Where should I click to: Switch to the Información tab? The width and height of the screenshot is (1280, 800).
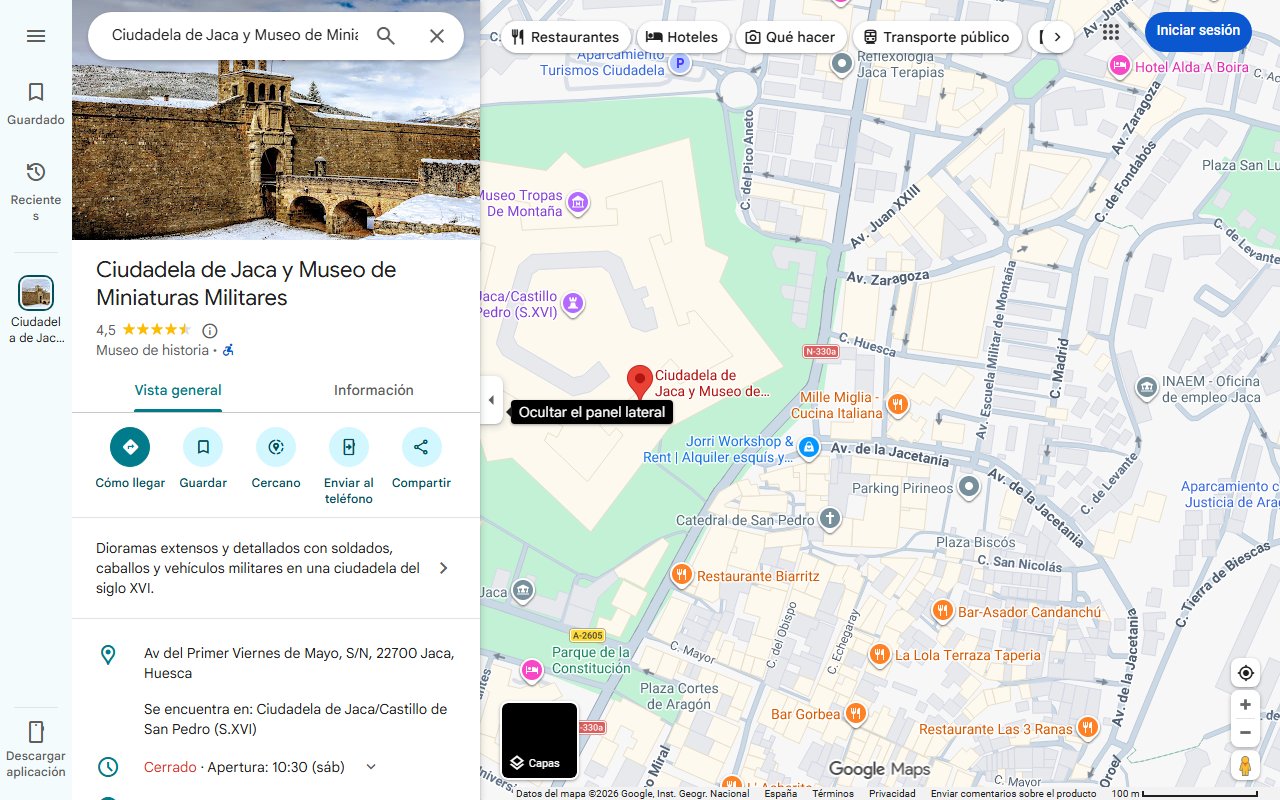pos(373,390)
